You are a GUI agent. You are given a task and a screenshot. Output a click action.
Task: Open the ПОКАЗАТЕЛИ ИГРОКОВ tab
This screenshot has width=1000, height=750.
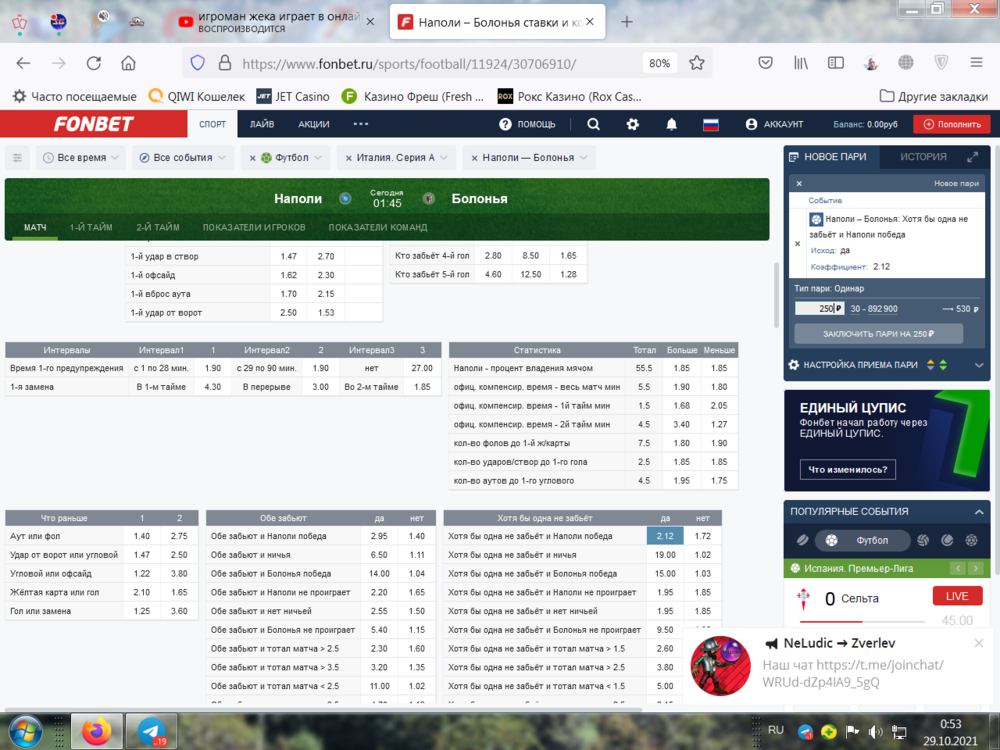254,227
